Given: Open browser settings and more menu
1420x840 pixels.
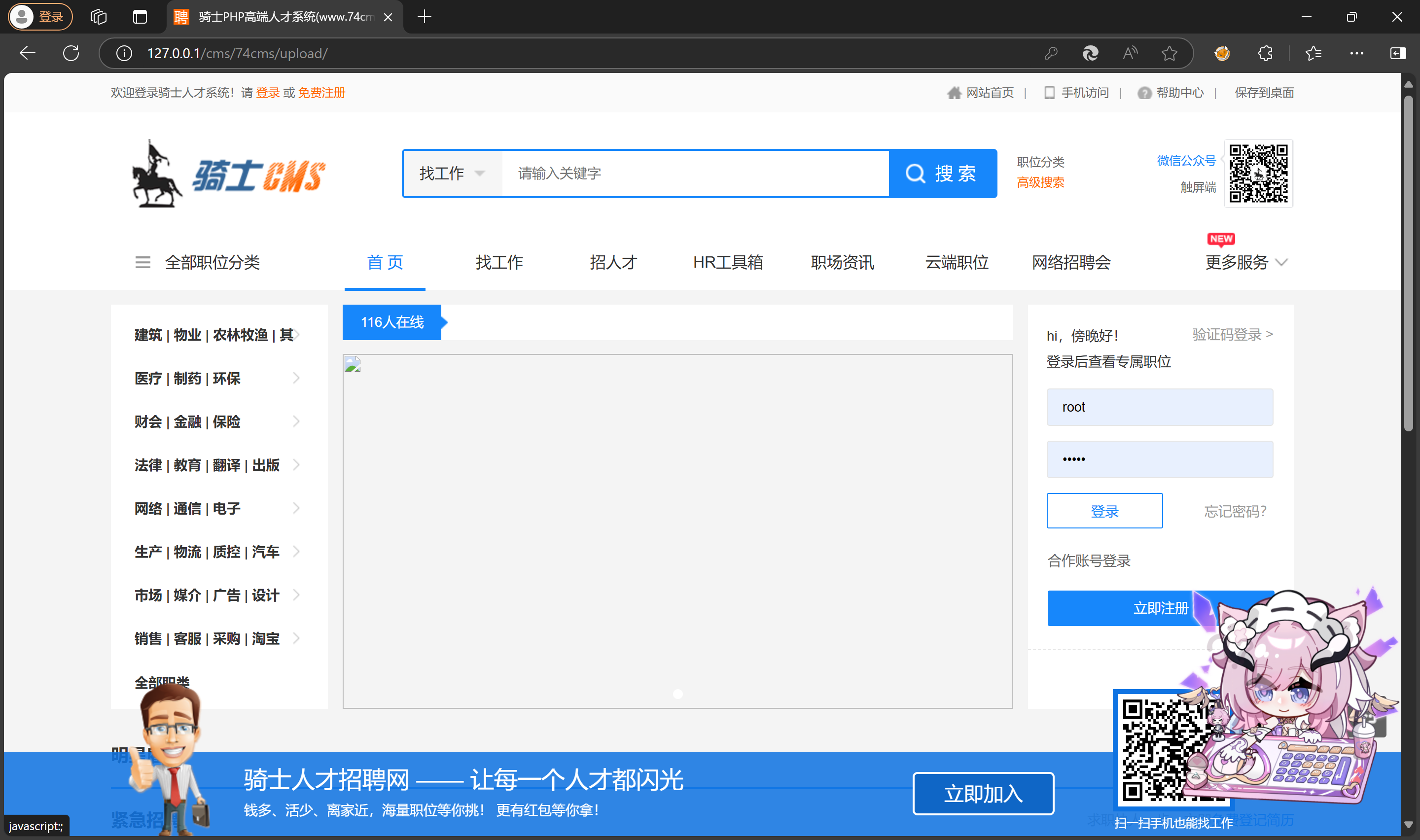Looking at the screenshot, I should [x=1356, y=53].
